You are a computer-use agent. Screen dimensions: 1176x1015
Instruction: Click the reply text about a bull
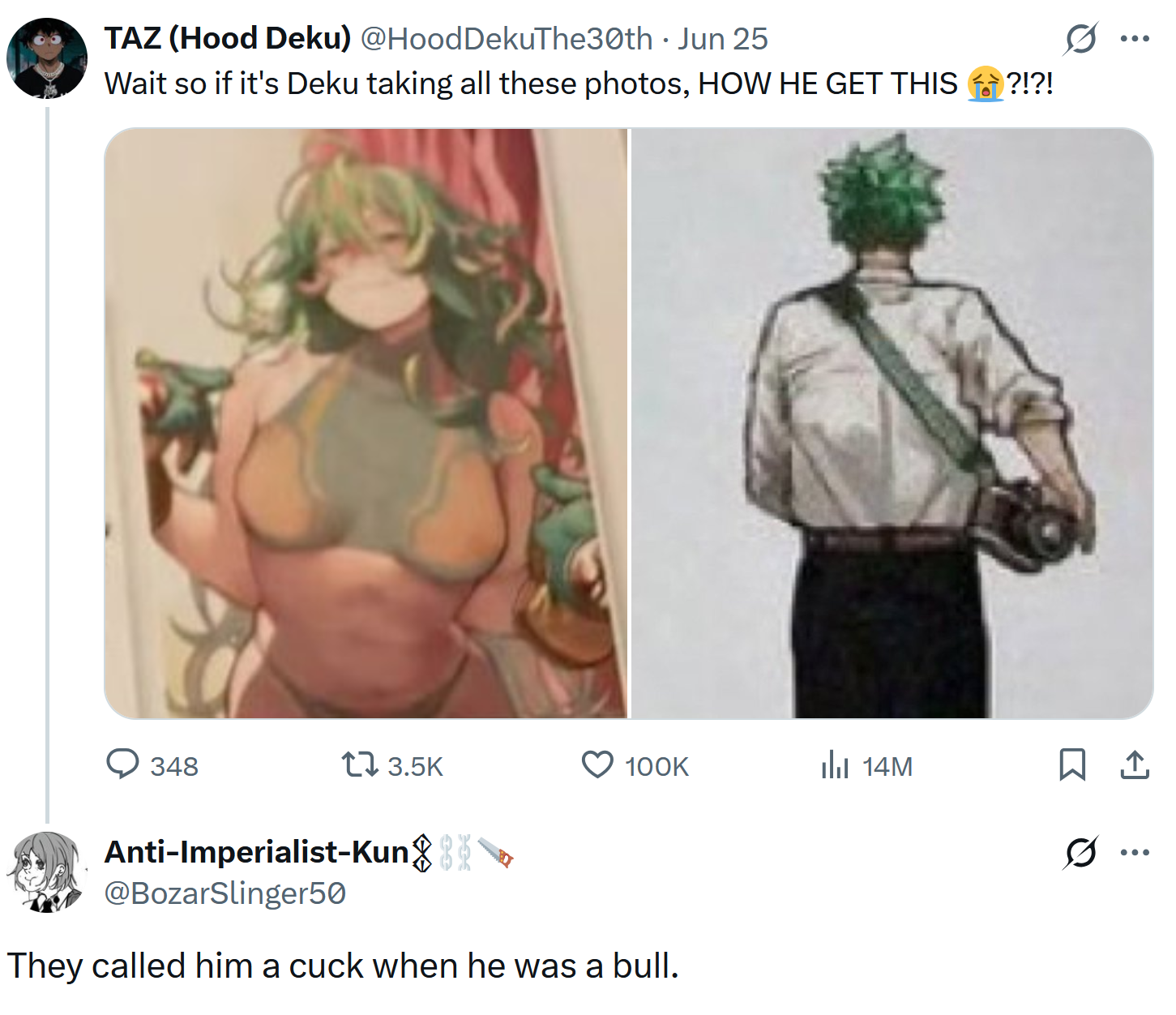point(343,966)
